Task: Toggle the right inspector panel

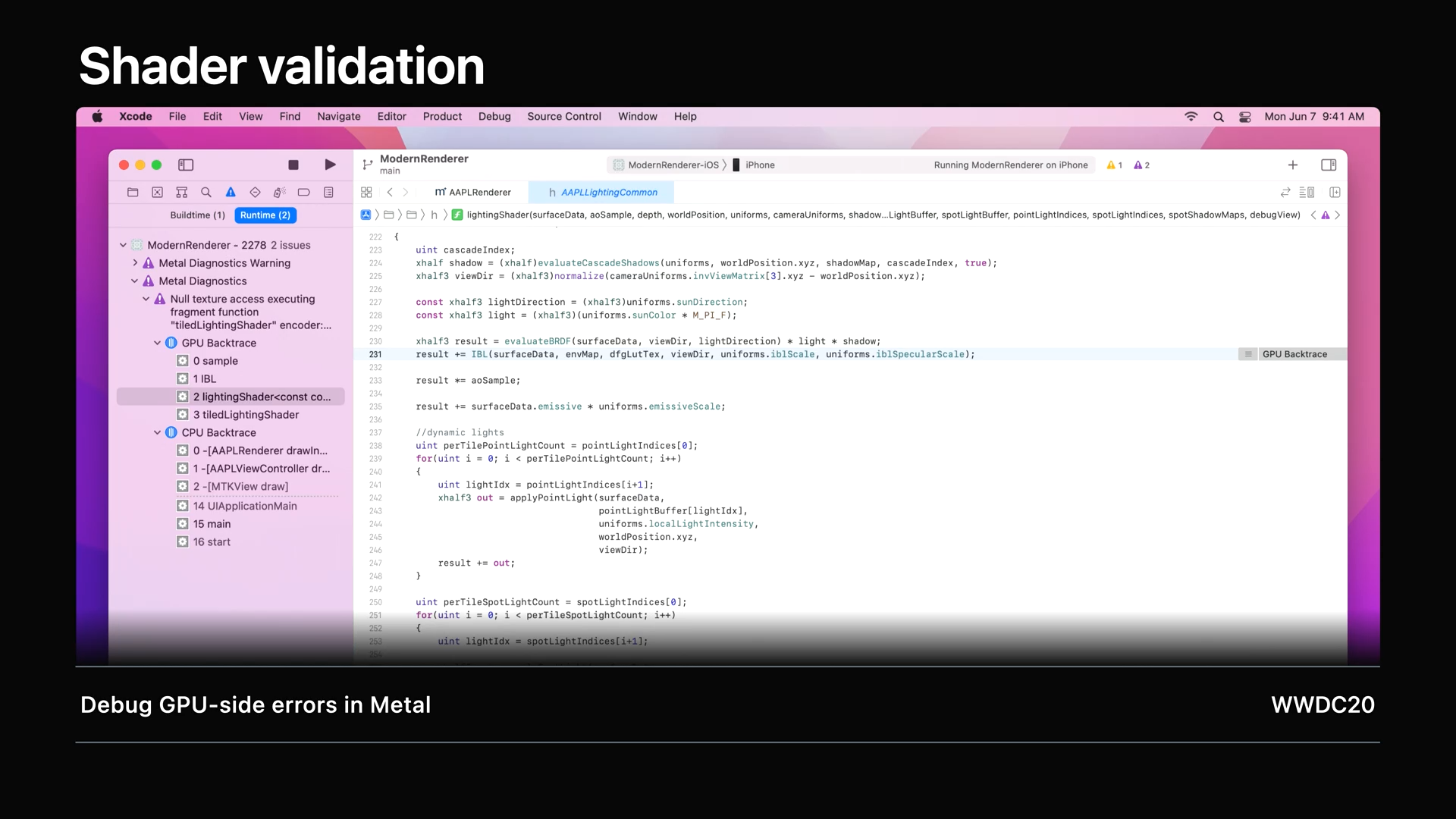Action: pos(1329,165)
